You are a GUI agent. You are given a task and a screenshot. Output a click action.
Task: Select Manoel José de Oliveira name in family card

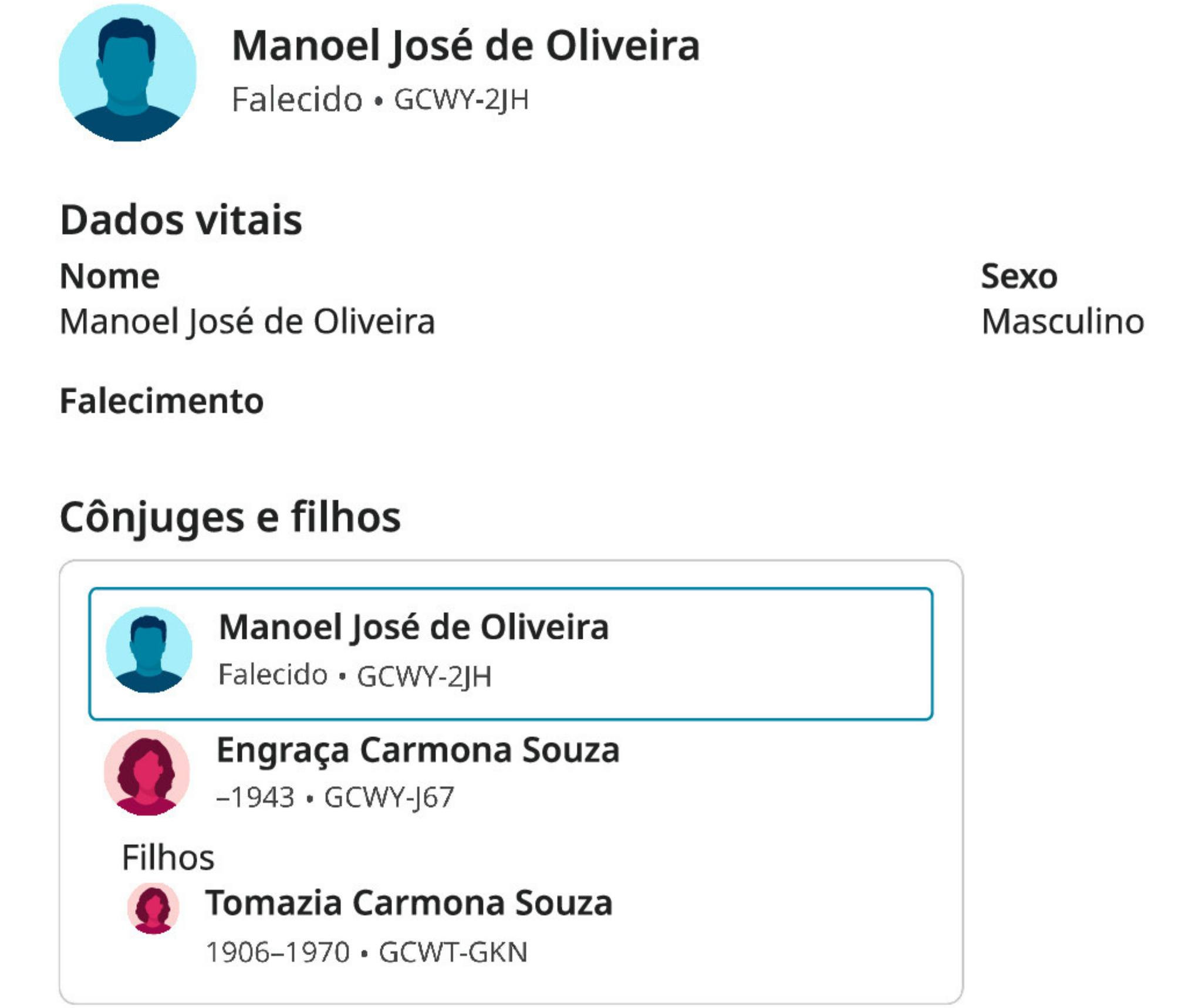click(413, 627)
